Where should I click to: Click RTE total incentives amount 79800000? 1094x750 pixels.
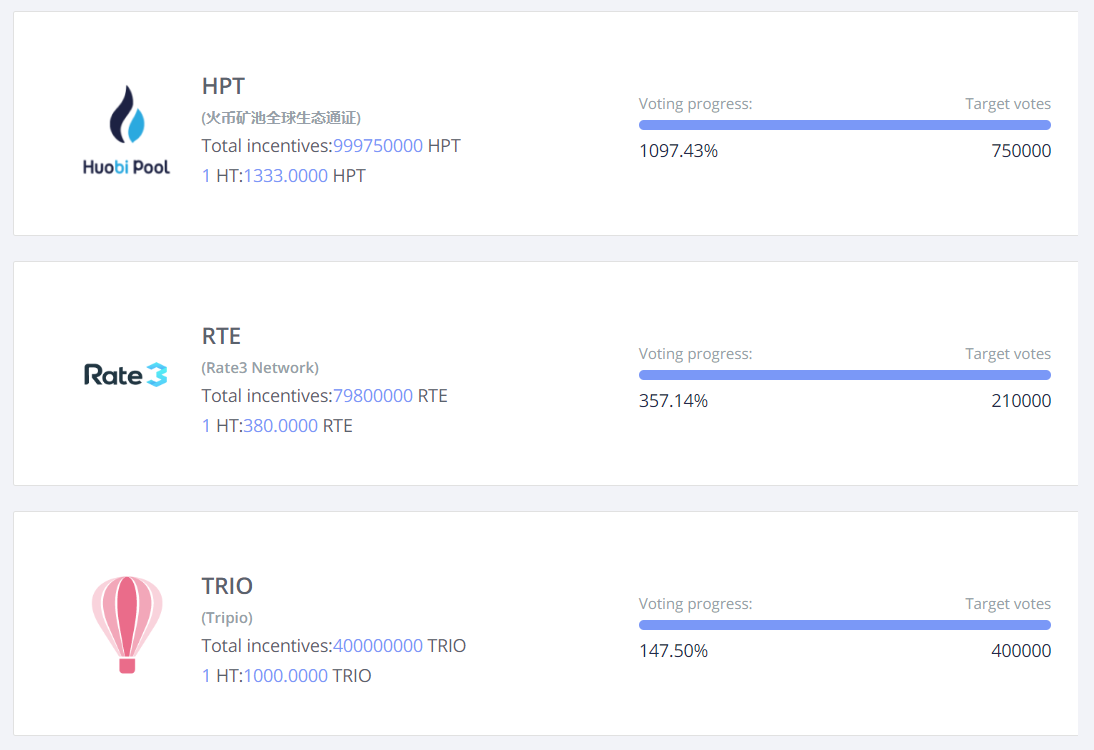point(373,396)
